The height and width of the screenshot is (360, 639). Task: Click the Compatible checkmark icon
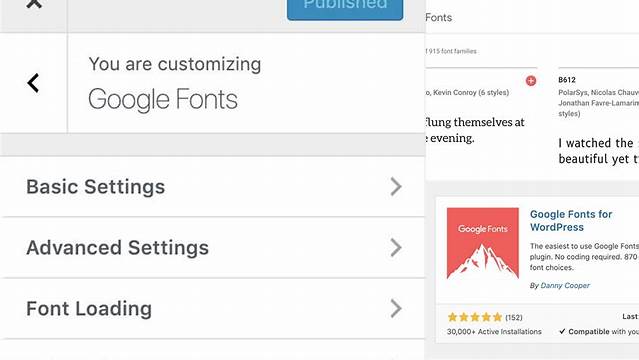coord(562,331)
